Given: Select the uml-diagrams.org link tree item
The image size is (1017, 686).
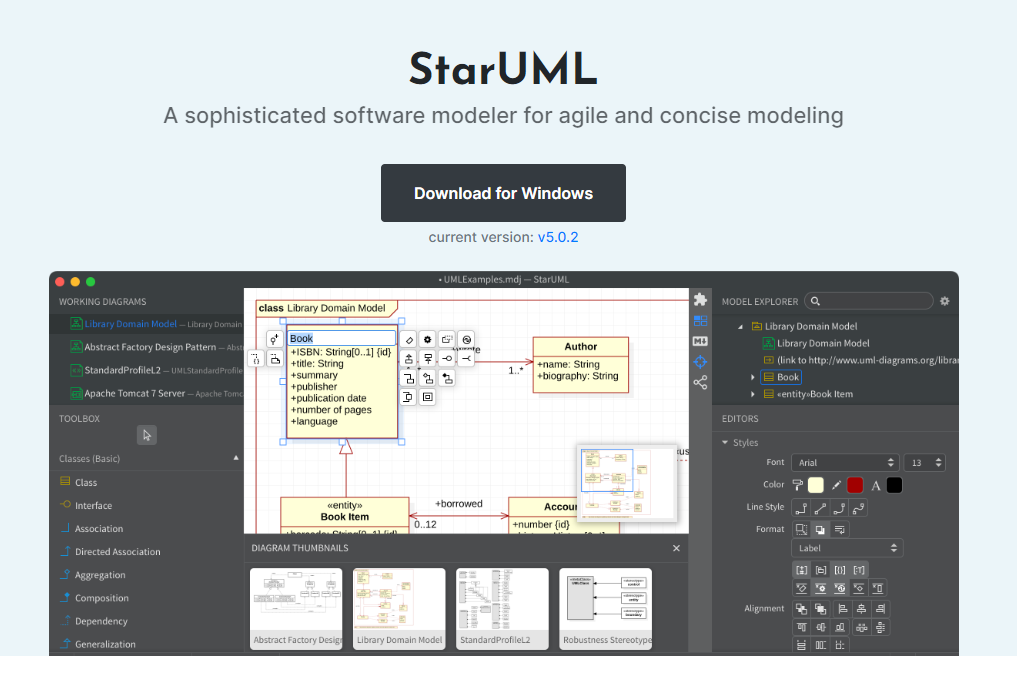Looking at the screenshot, I should point(861,360).
